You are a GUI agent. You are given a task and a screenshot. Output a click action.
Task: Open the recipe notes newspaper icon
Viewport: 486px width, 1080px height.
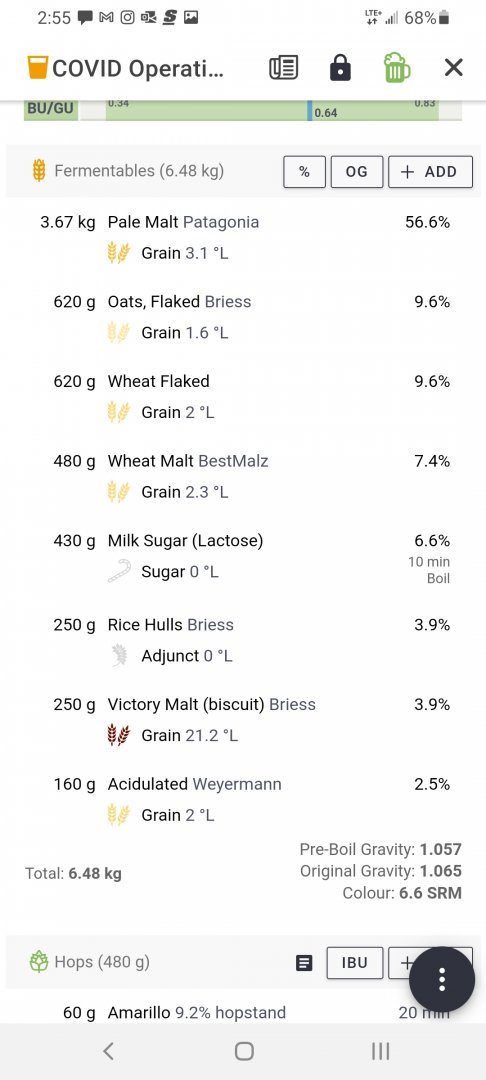[x=283, y=68]
